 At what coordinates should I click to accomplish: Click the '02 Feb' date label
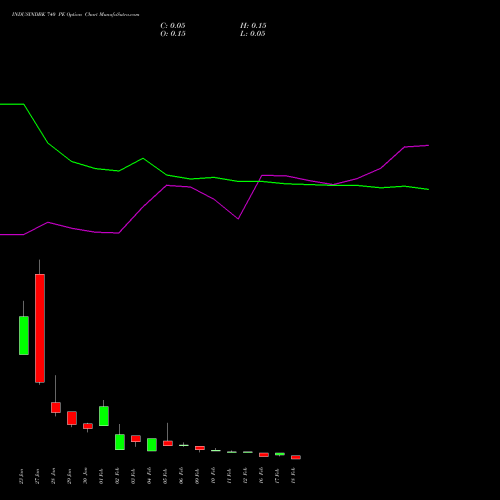[x=117, y=476]
